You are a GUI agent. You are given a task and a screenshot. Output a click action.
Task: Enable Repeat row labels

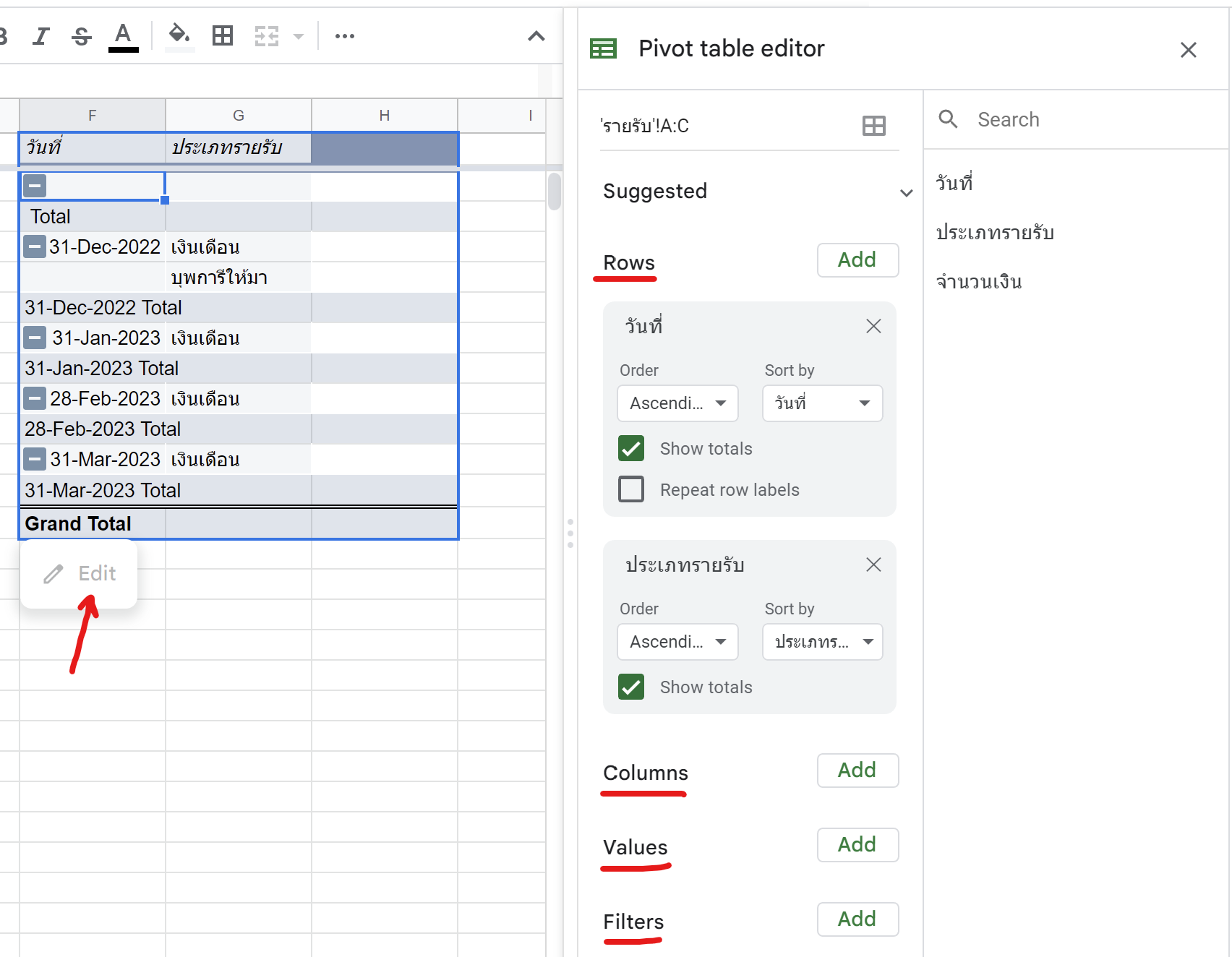tap(630, 489)
